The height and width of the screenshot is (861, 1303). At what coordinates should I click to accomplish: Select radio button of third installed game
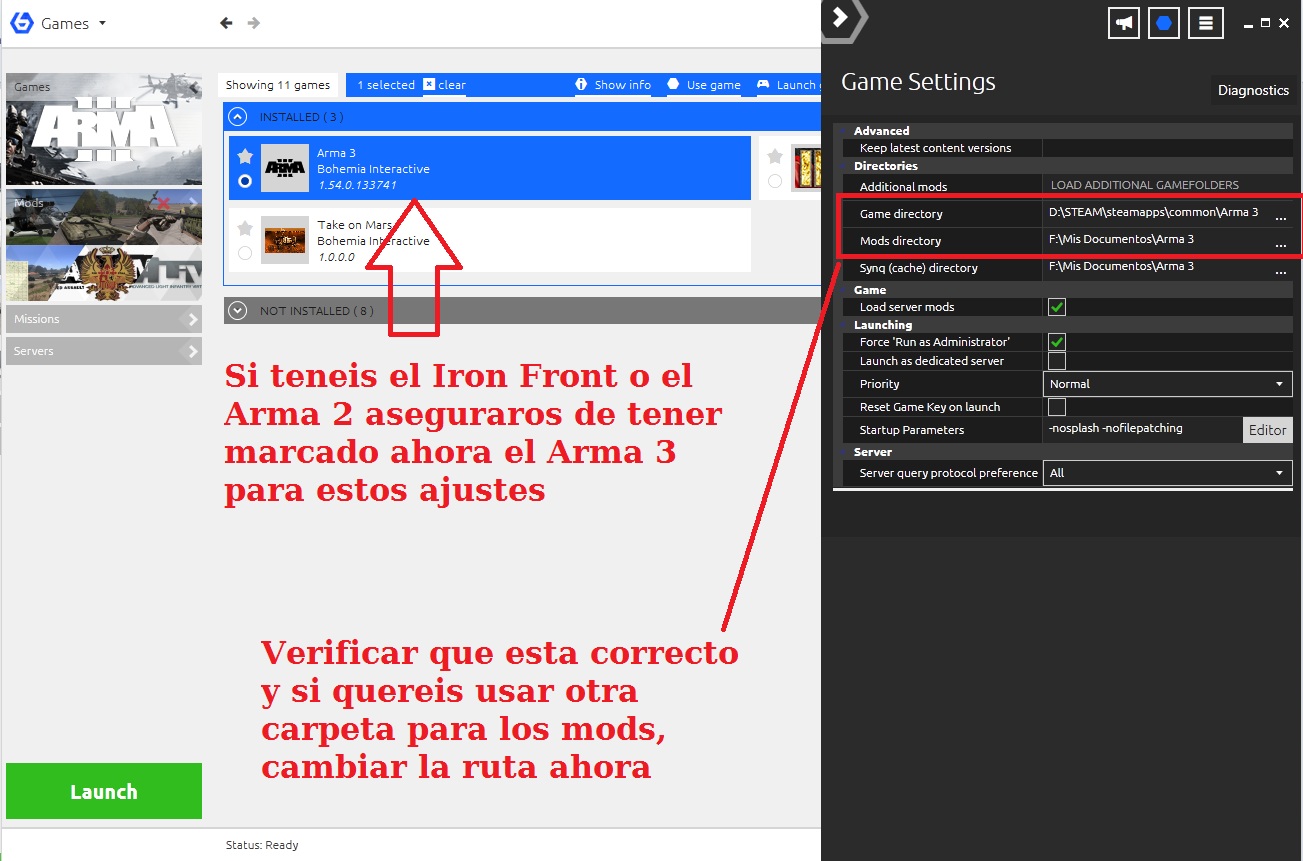(x=775, y=181)
